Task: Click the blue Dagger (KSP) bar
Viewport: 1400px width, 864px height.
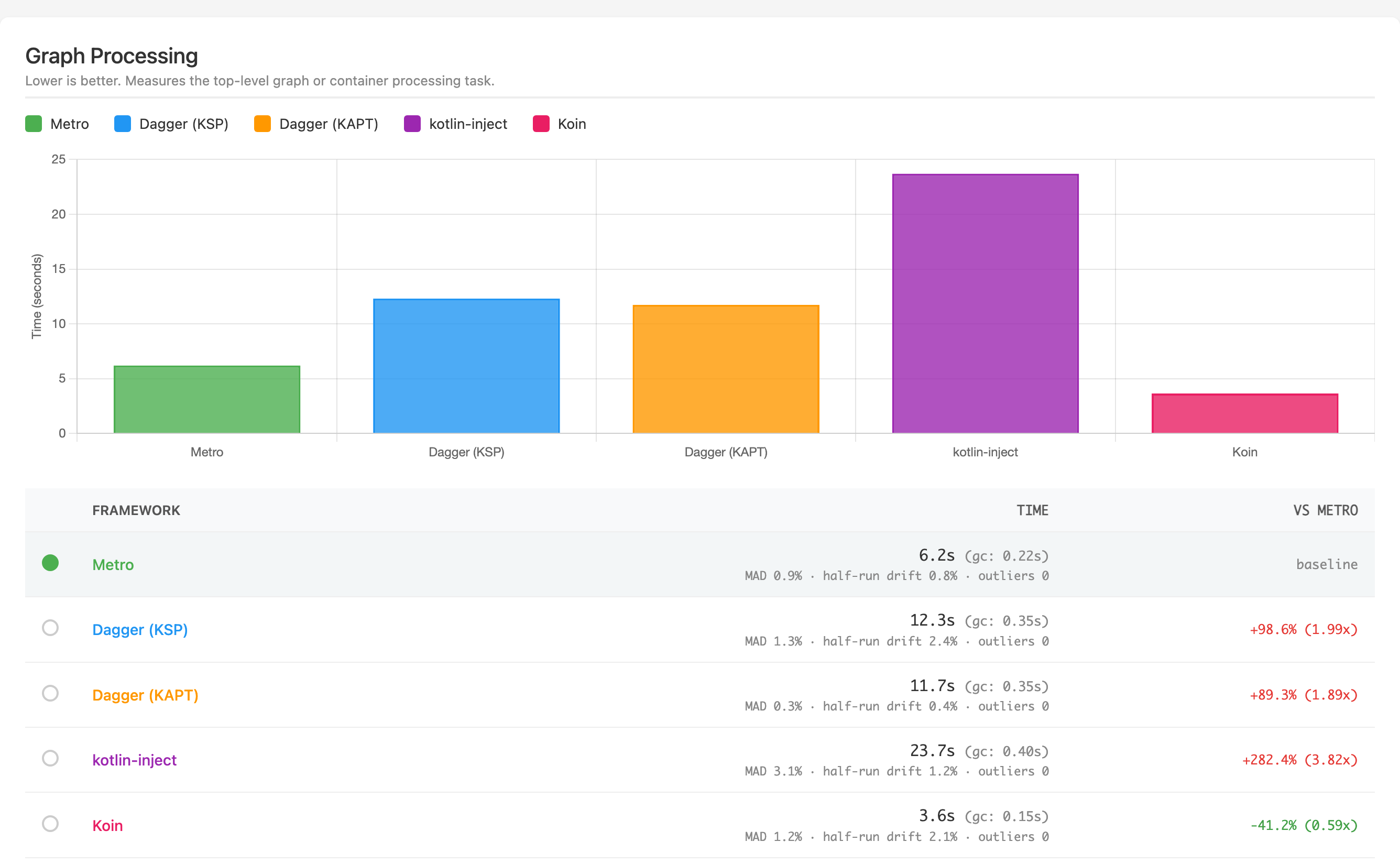Action: (466, 366)
